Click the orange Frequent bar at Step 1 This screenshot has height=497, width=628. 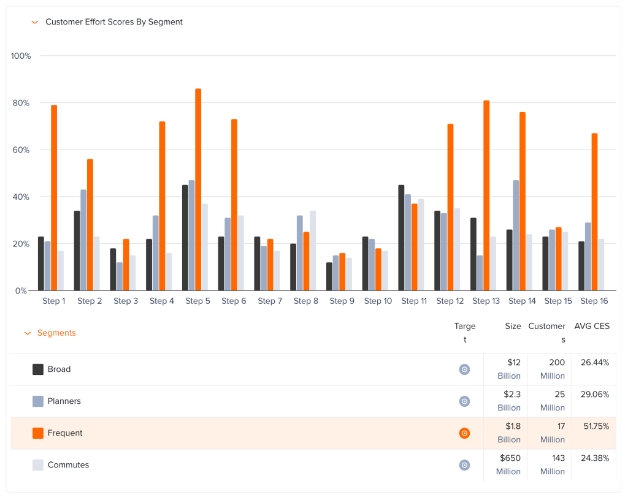click(x=54, y=198)
